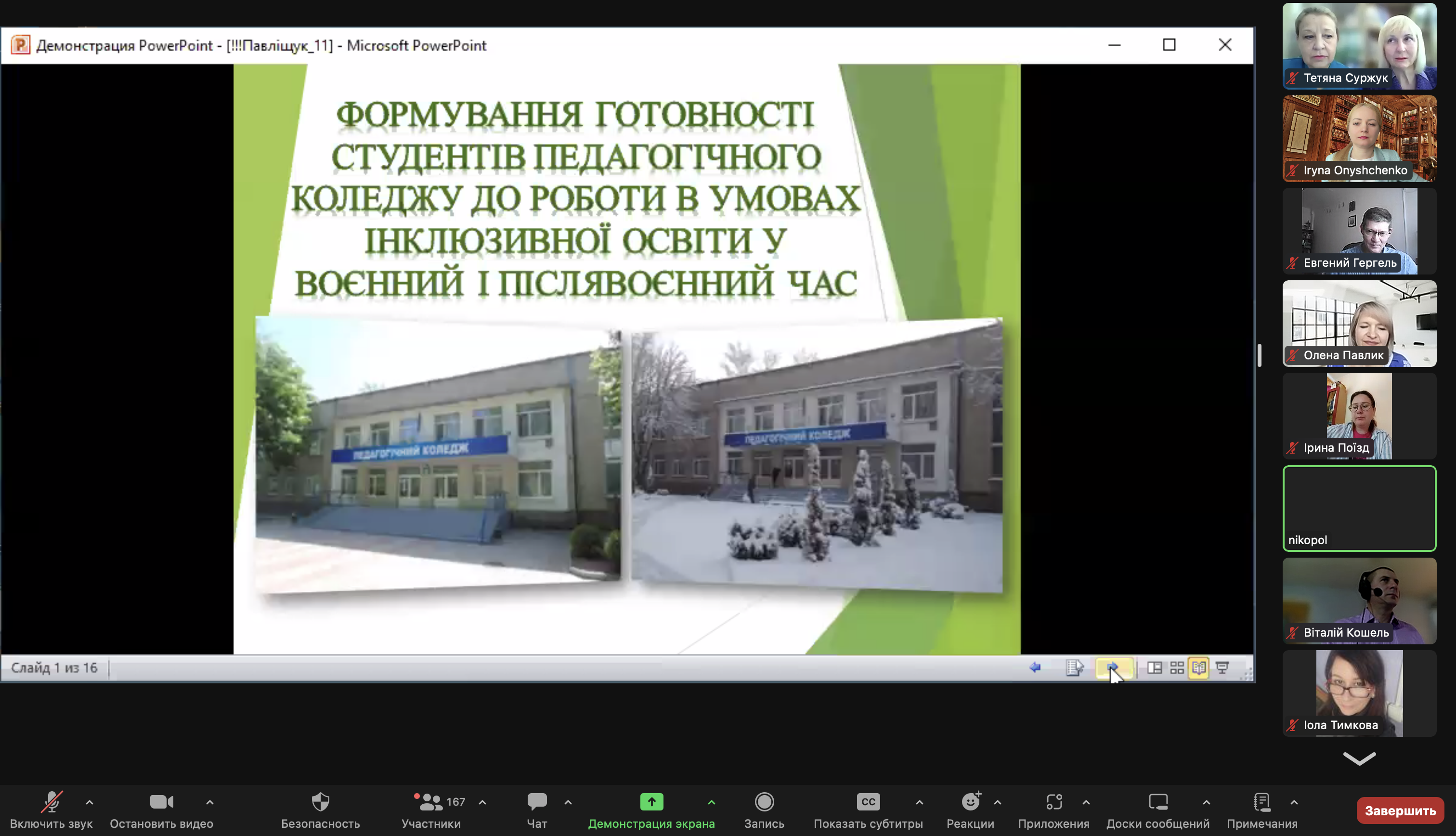Maximize the PowerPoint window

(x=1169, y=45)
